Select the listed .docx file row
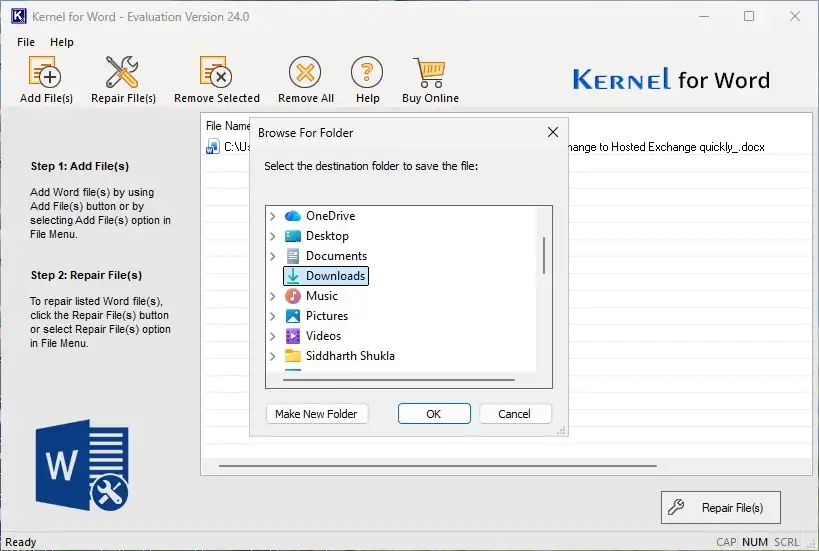This screenshot has width=819, height=551. pos(507,147)
